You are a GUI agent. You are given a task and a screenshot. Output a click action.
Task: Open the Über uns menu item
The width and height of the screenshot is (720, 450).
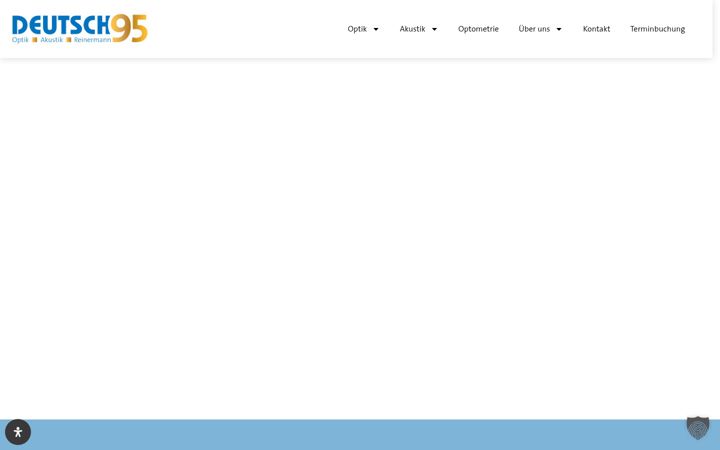(534, 29)
